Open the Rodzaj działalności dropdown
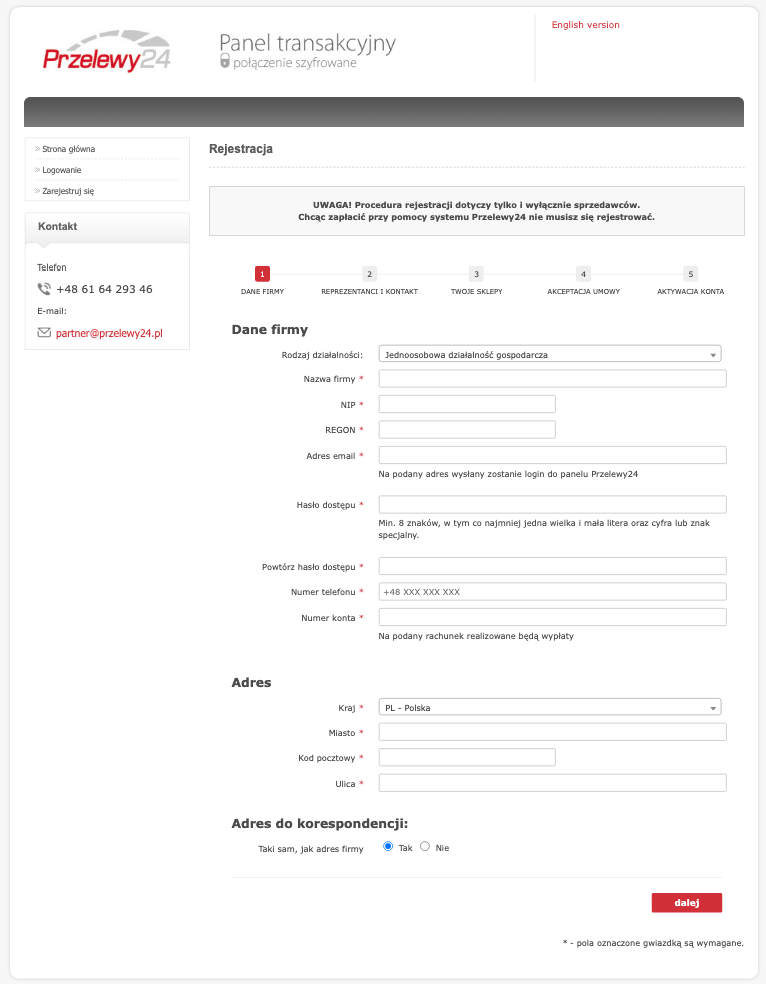The image size is (766, 984). point(549,354)
